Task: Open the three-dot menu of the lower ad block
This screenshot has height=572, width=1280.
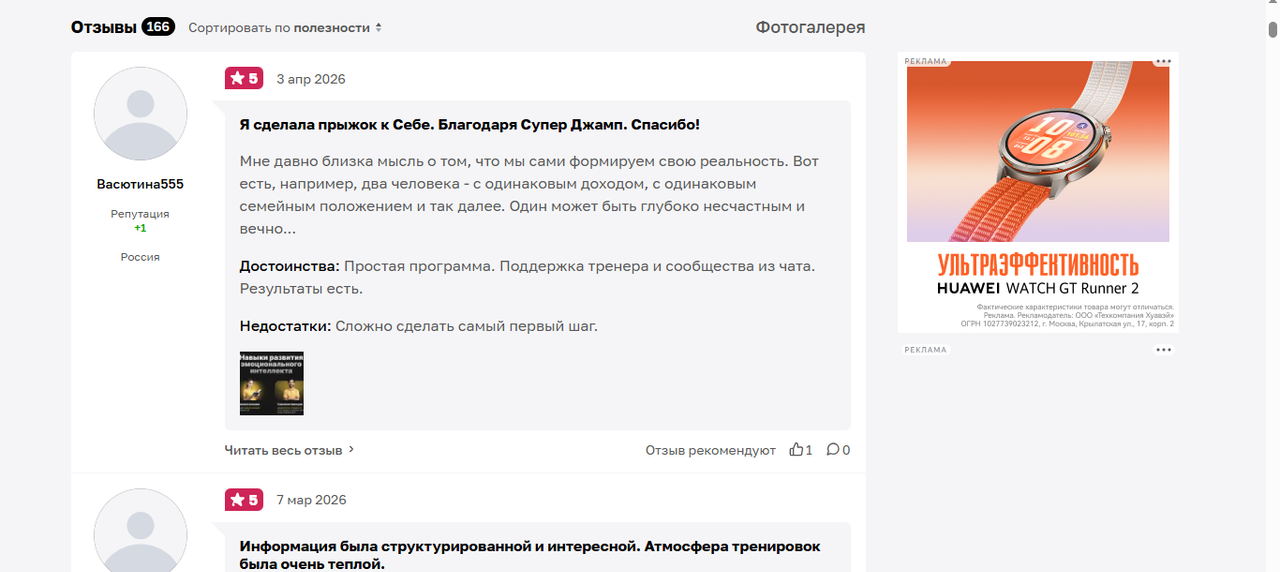Action: coord(1162,350)
